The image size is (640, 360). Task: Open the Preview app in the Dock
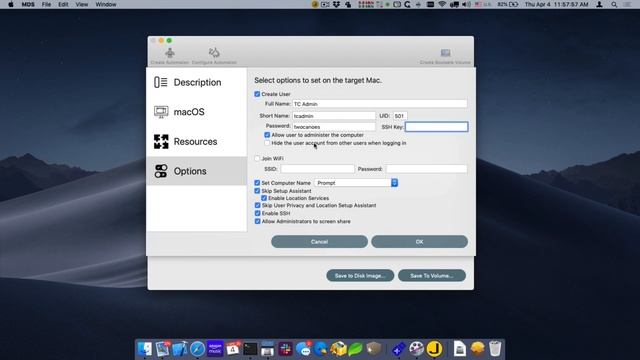coord(162,349)
